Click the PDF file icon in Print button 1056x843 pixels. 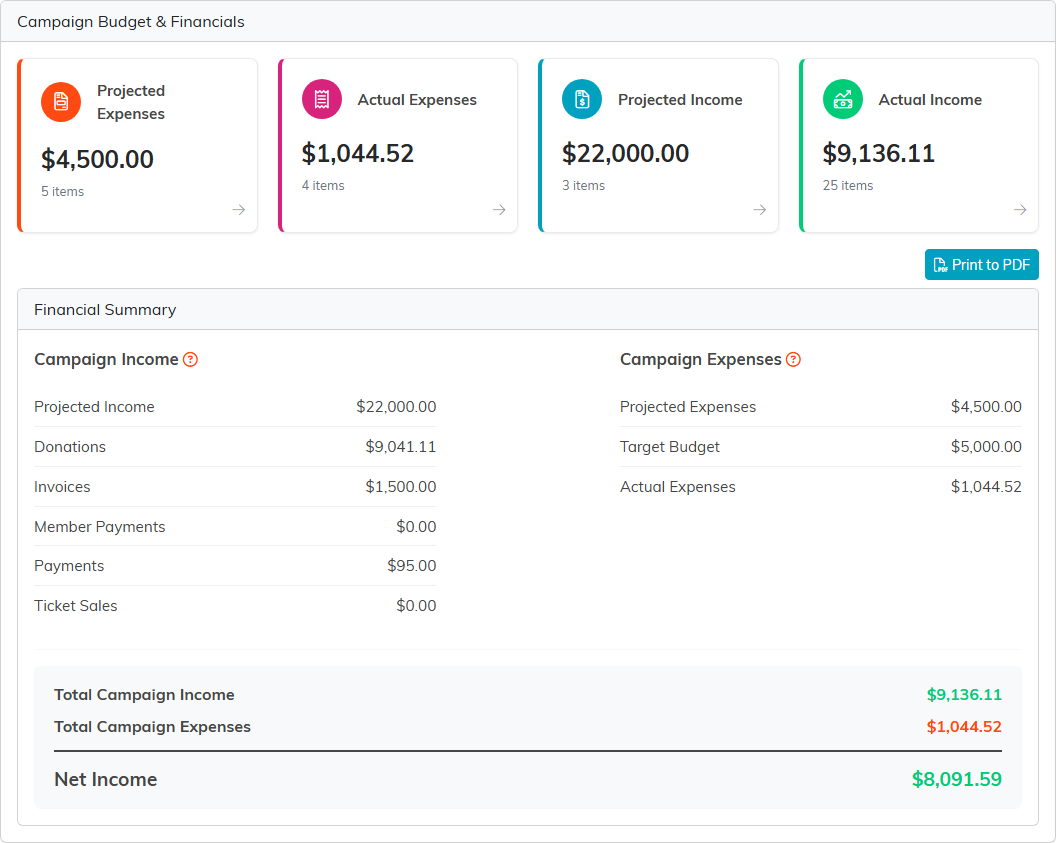point(940,265)
